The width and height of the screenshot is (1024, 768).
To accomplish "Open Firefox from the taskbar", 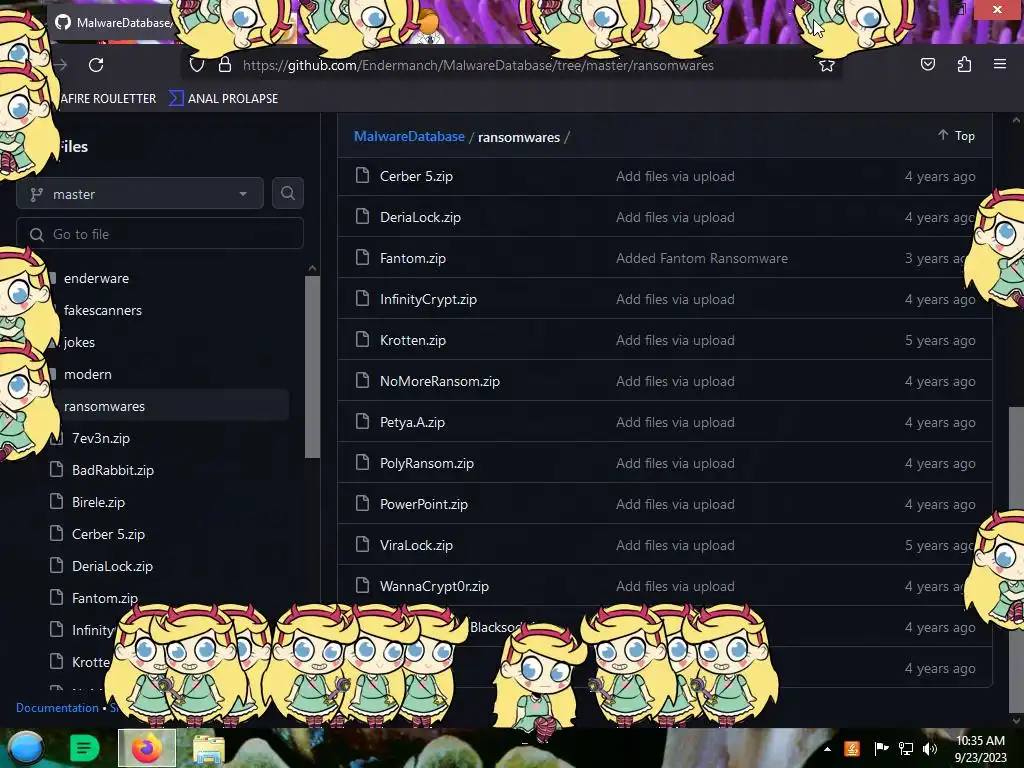I will pos(147,748).
